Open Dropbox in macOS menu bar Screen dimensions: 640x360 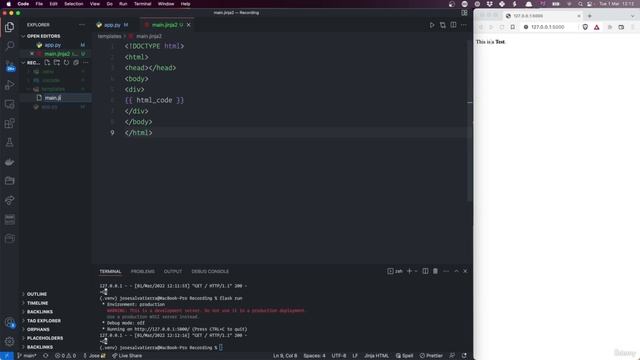(489, 4)
